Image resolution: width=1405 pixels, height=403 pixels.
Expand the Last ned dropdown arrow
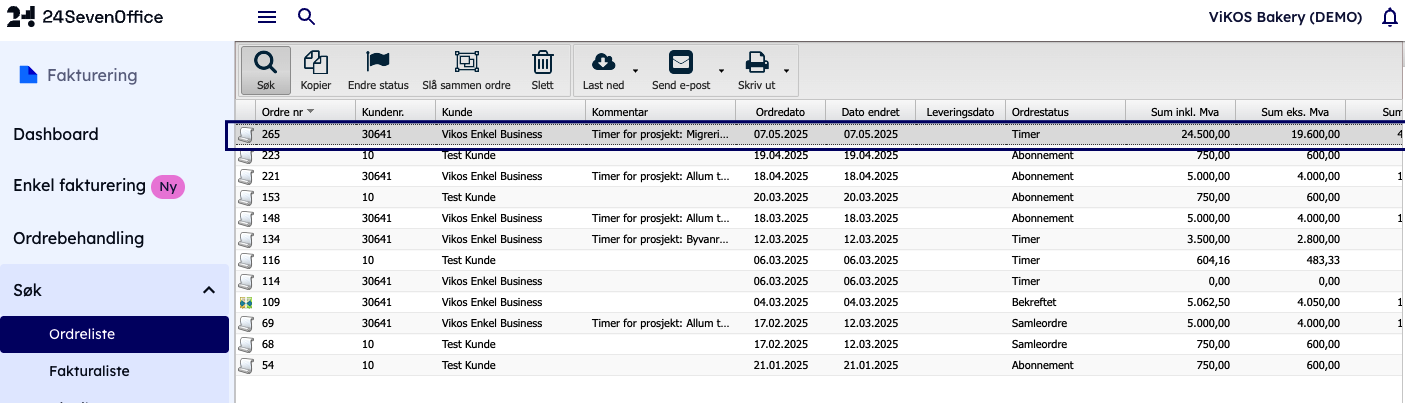tap(636, 72)
